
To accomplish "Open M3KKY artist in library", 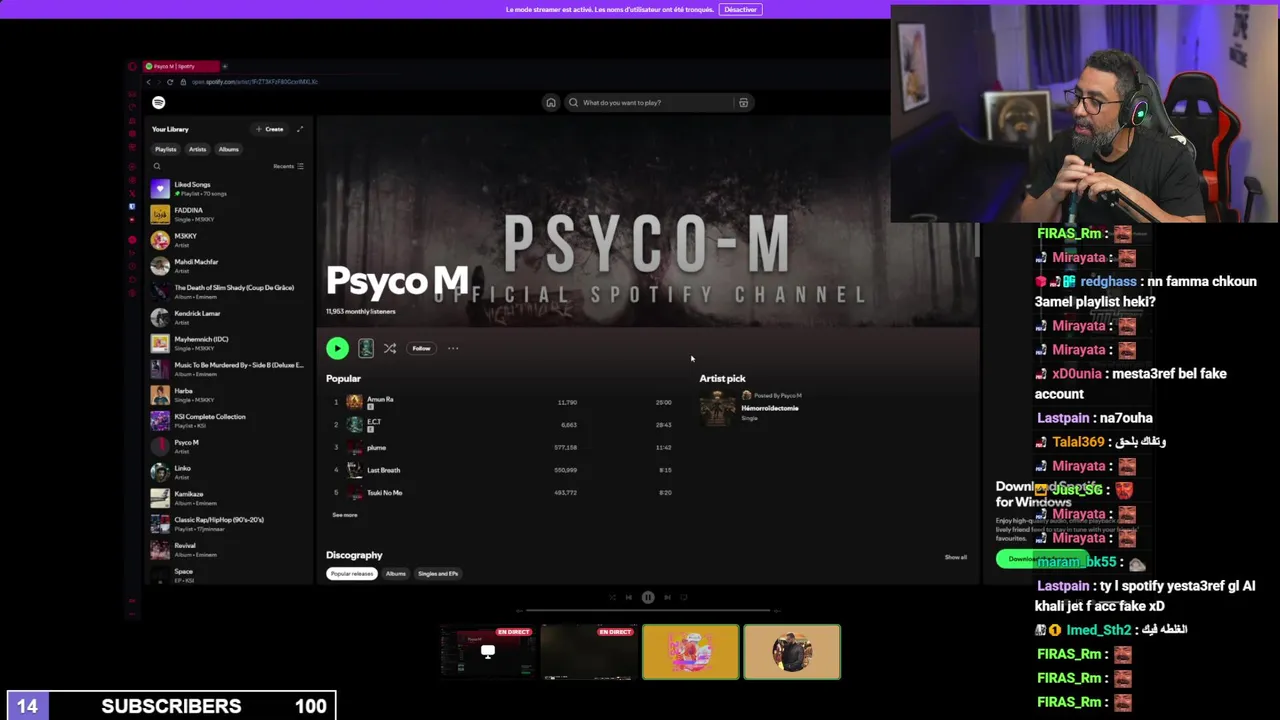I will 228,240.
